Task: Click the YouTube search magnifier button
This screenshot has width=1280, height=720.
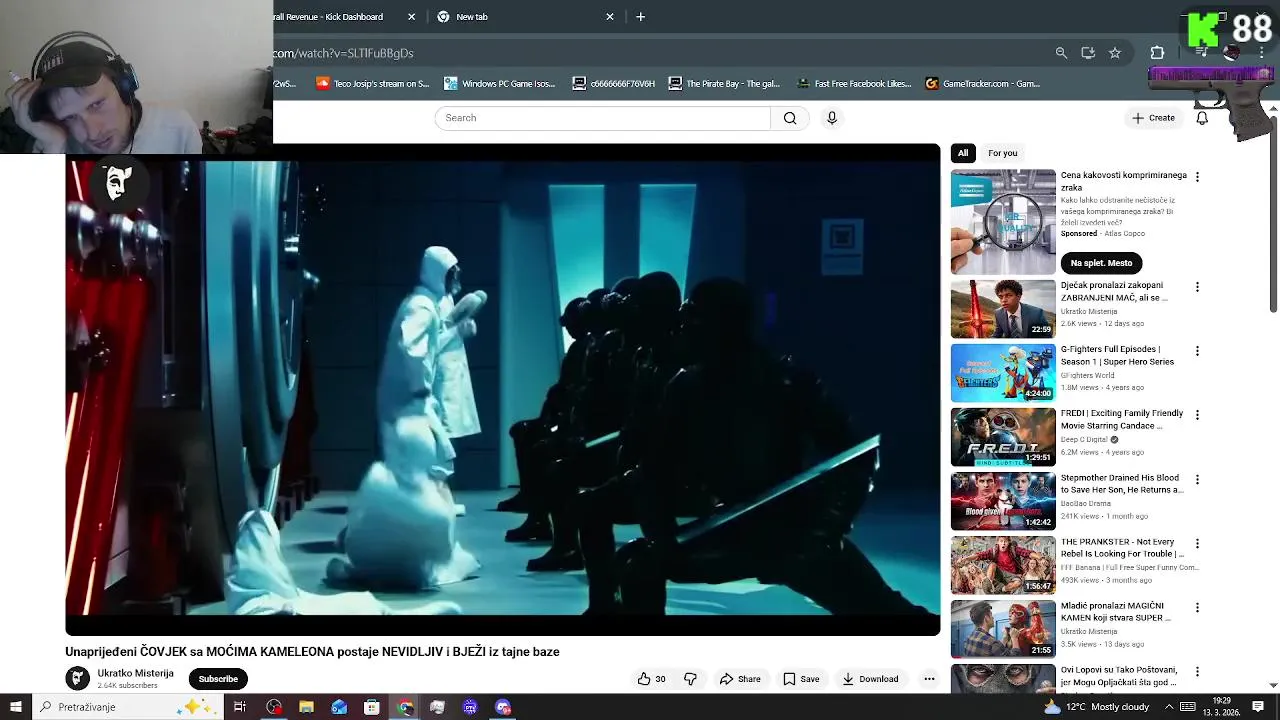Action: [x=790, y=118]
